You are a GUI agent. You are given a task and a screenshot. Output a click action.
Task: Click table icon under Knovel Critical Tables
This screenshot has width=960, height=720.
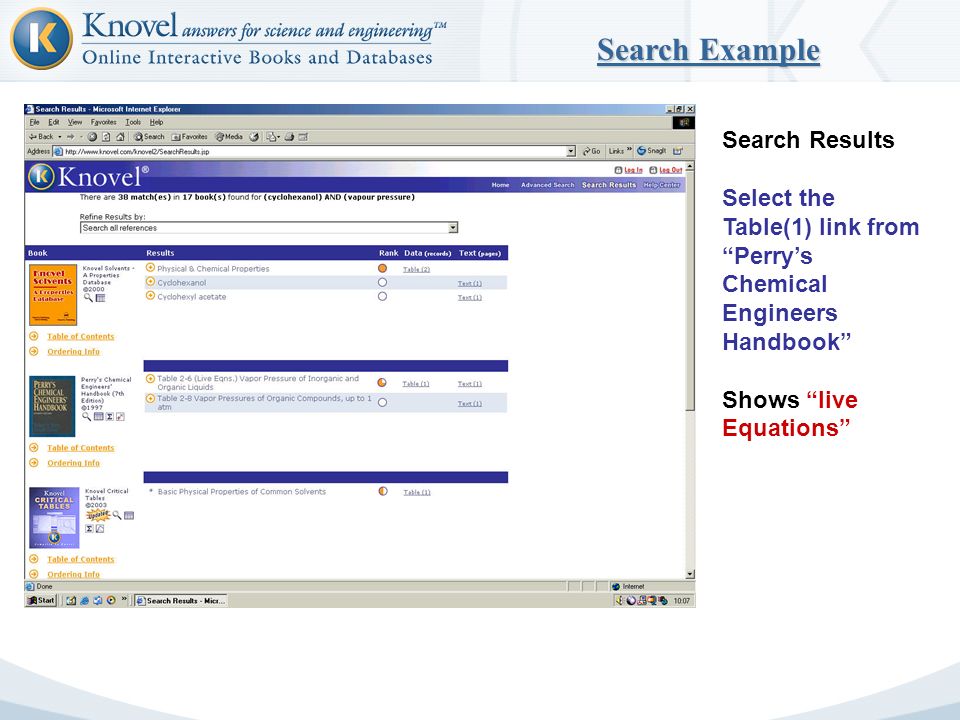(129, 516)
